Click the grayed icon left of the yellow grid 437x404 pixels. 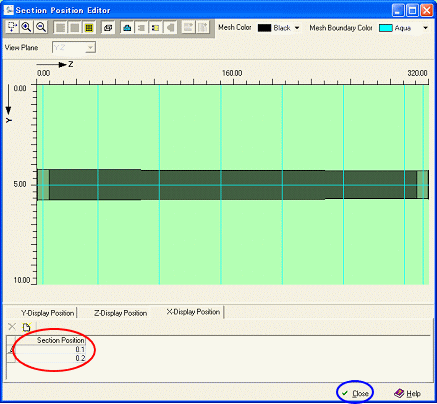(x=75, y=28)
